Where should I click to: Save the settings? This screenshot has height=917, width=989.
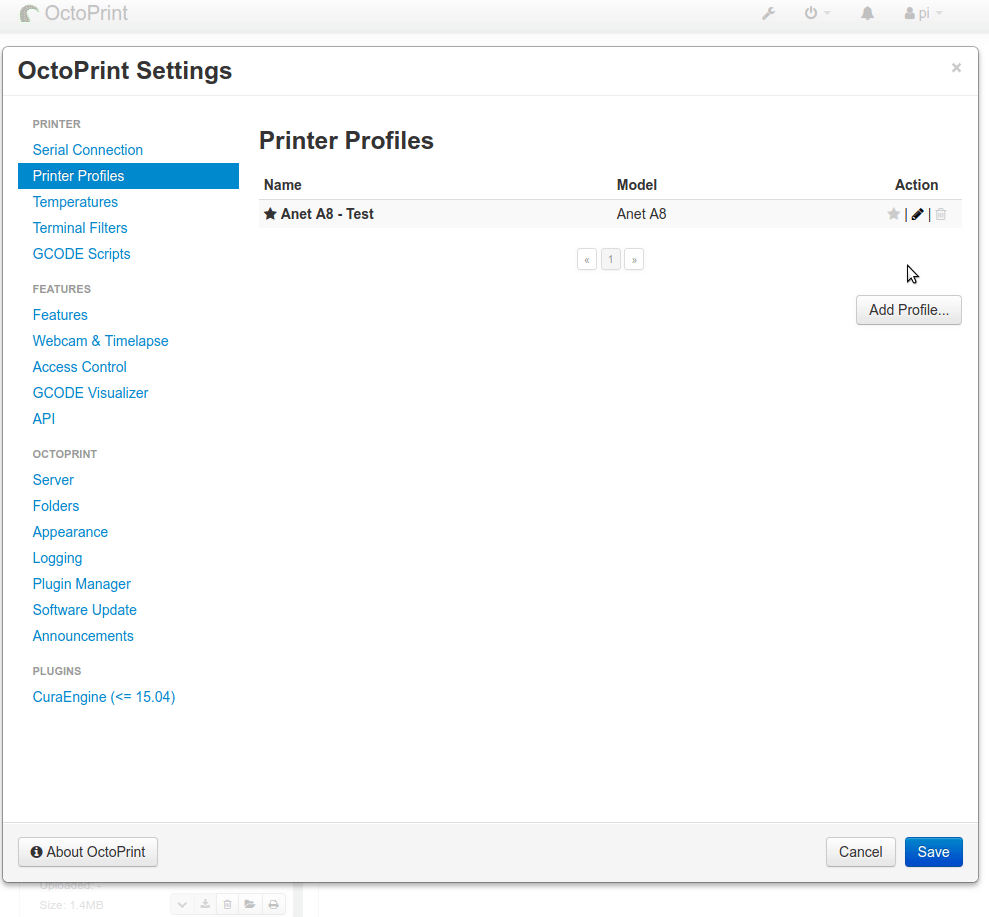[933, 852]
